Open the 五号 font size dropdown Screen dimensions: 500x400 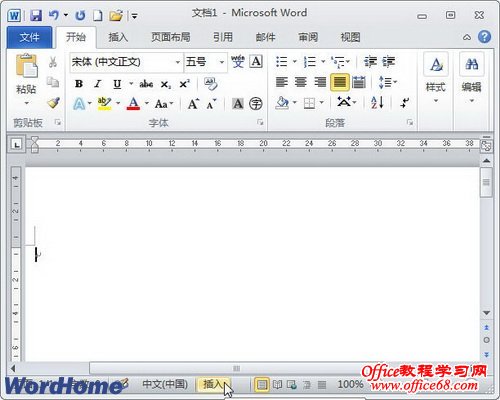[222, 62]
